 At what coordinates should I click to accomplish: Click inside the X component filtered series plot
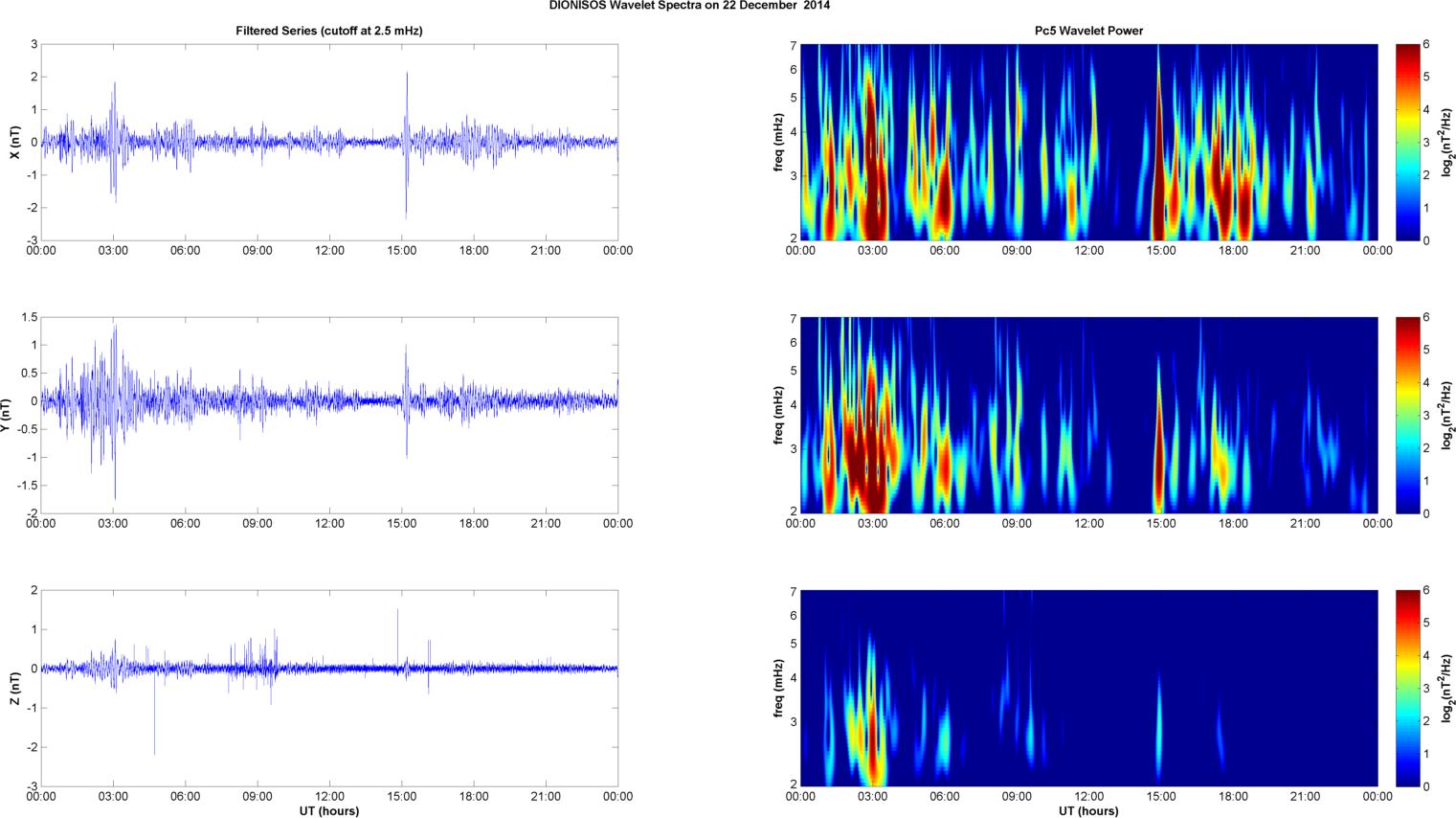coord(329,142)
